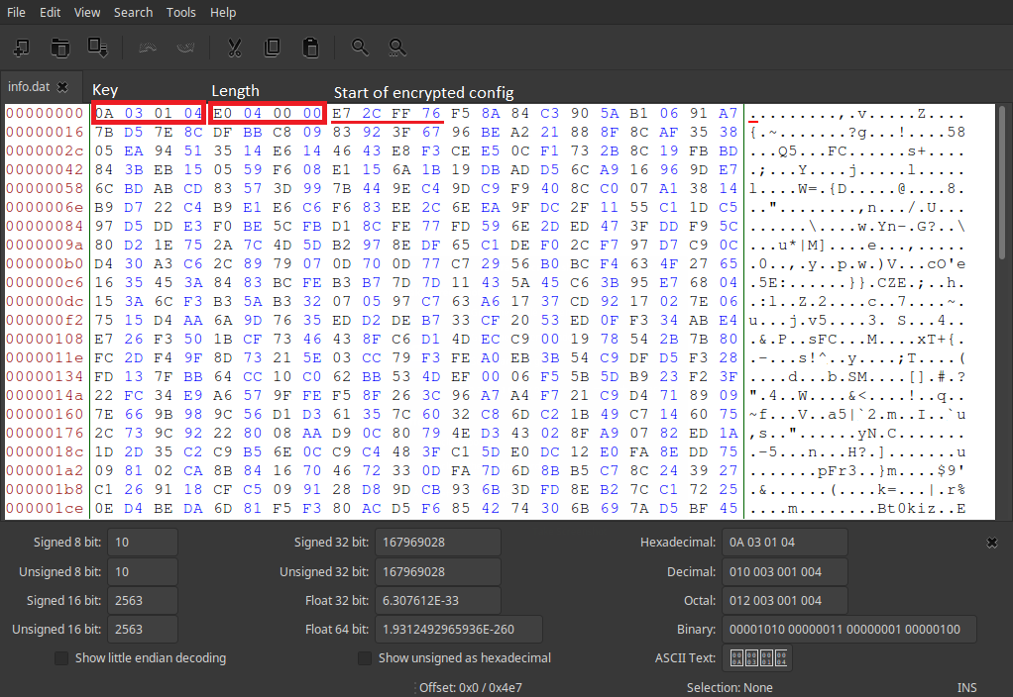Open Find with the magnifier icon
This screenshot has height=697, width=1013.
click(360, 47)
